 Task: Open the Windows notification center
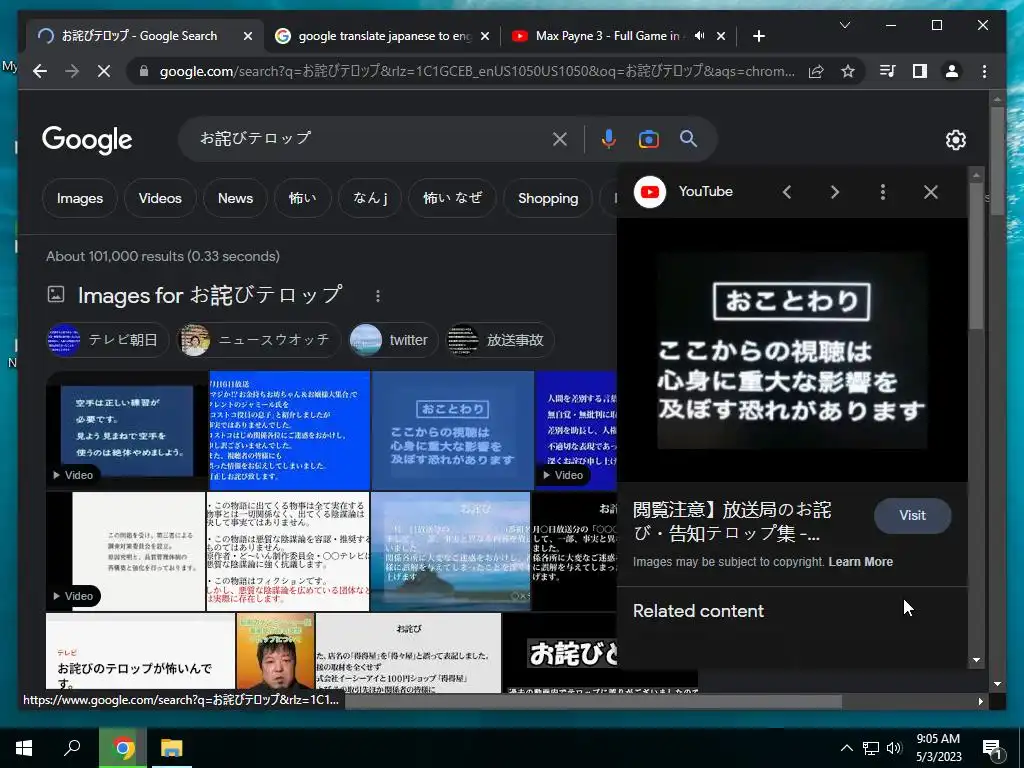click(993, 749)
